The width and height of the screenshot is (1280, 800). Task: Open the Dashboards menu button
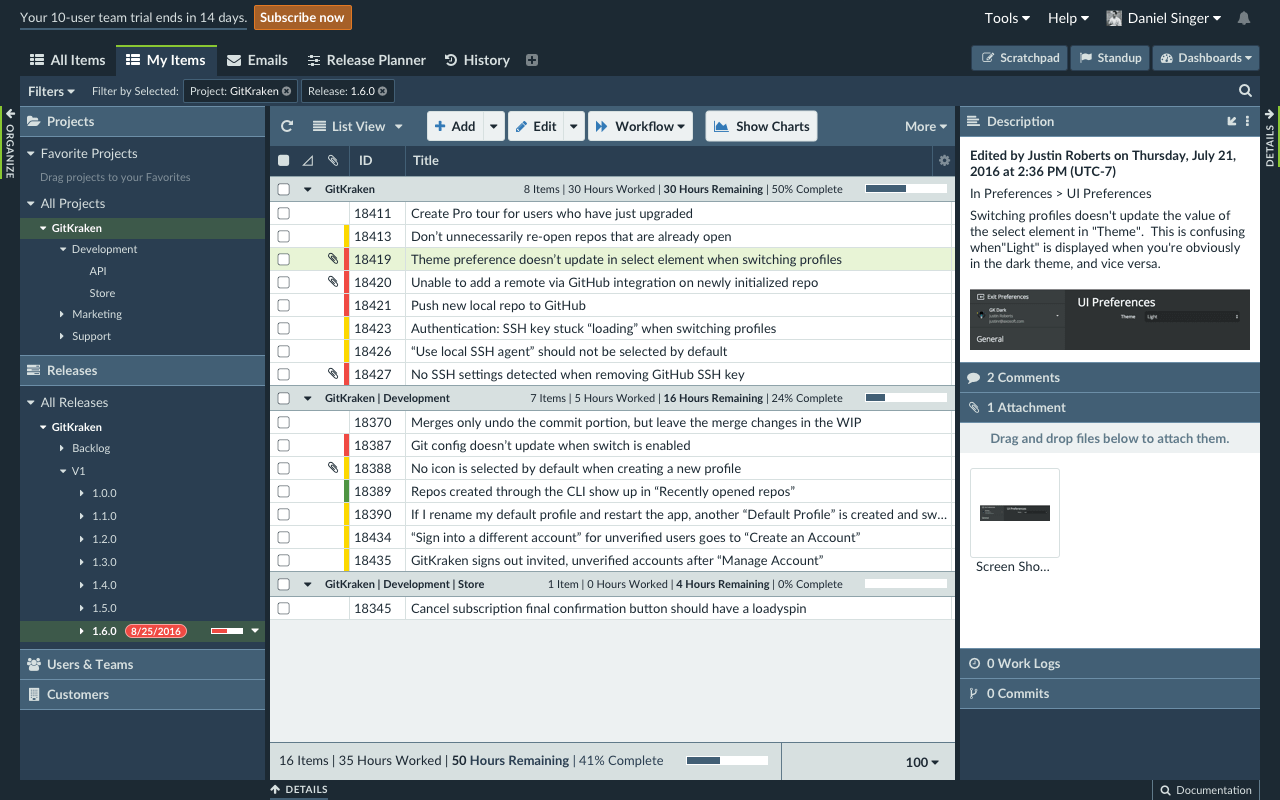coord(1205,58)
